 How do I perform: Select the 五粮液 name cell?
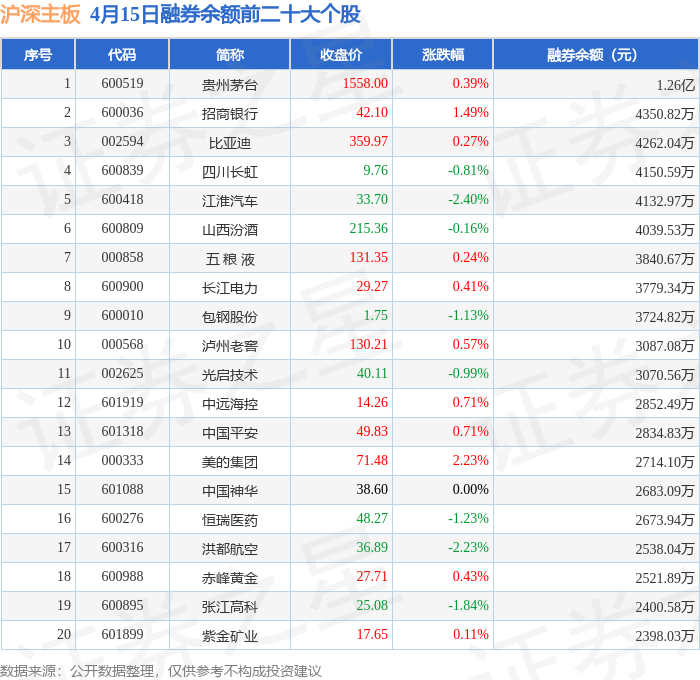(x=230, y=259)
